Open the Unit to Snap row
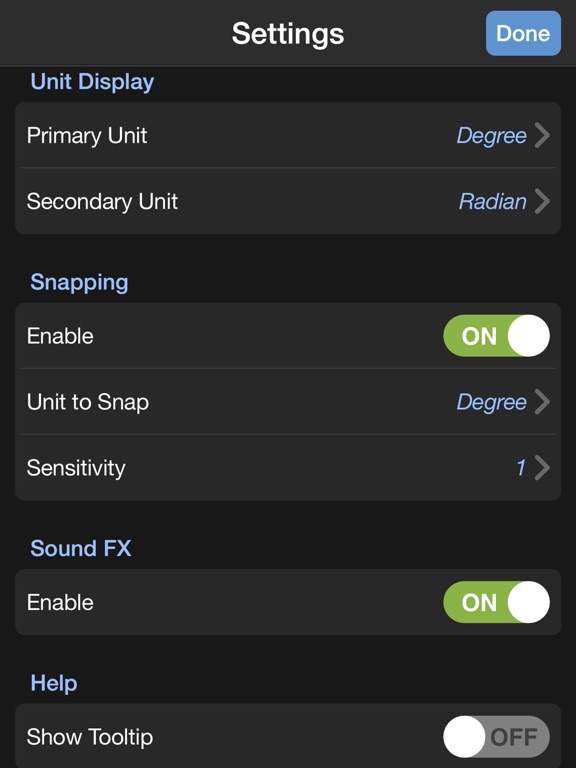The width and height of the screenshot is (576, 768). 288,402
